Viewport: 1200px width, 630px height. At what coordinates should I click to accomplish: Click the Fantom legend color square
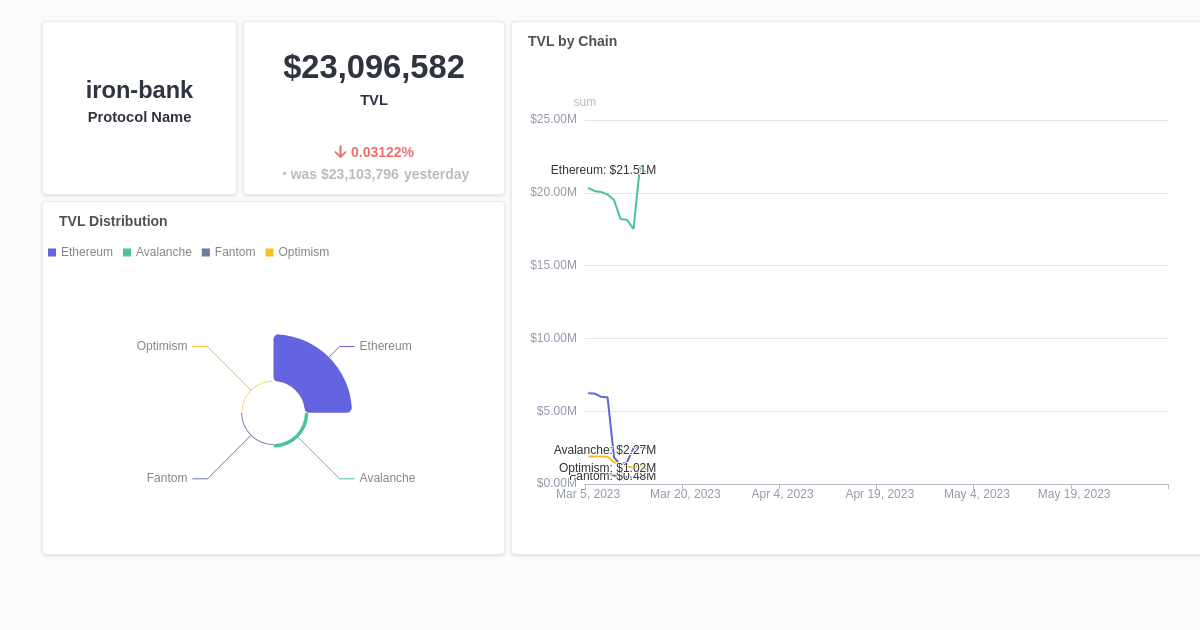coord(205,252)
